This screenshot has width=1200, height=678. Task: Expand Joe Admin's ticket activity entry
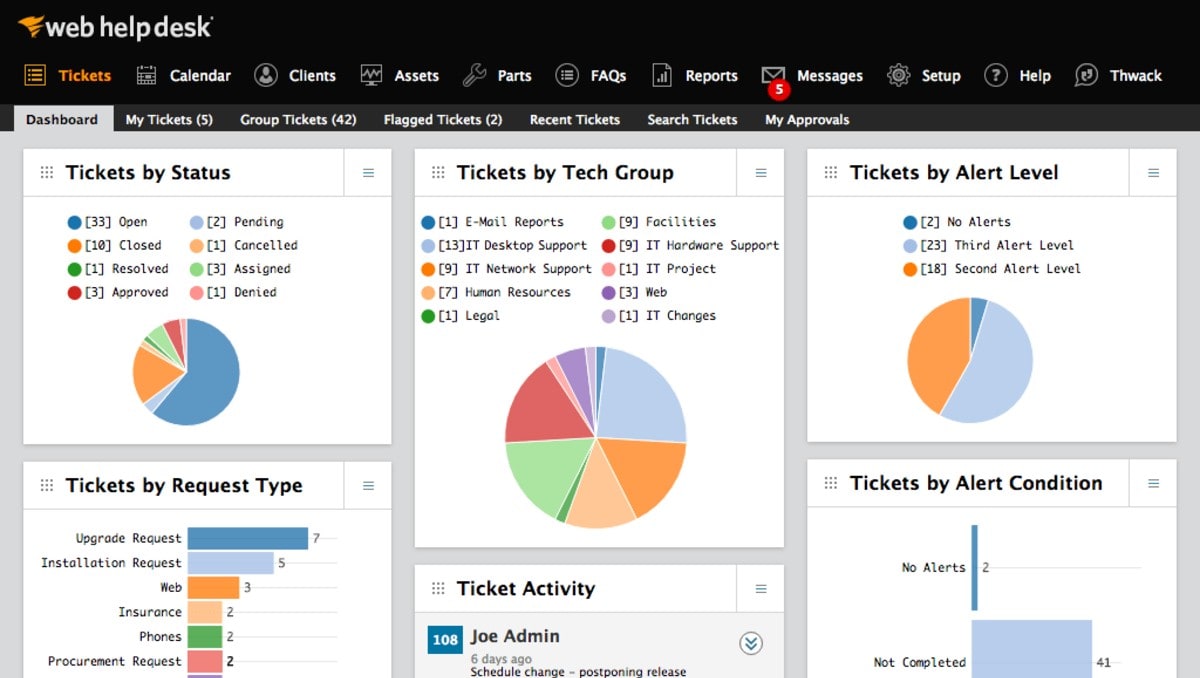pyautogui.click(x=750, y=644)
